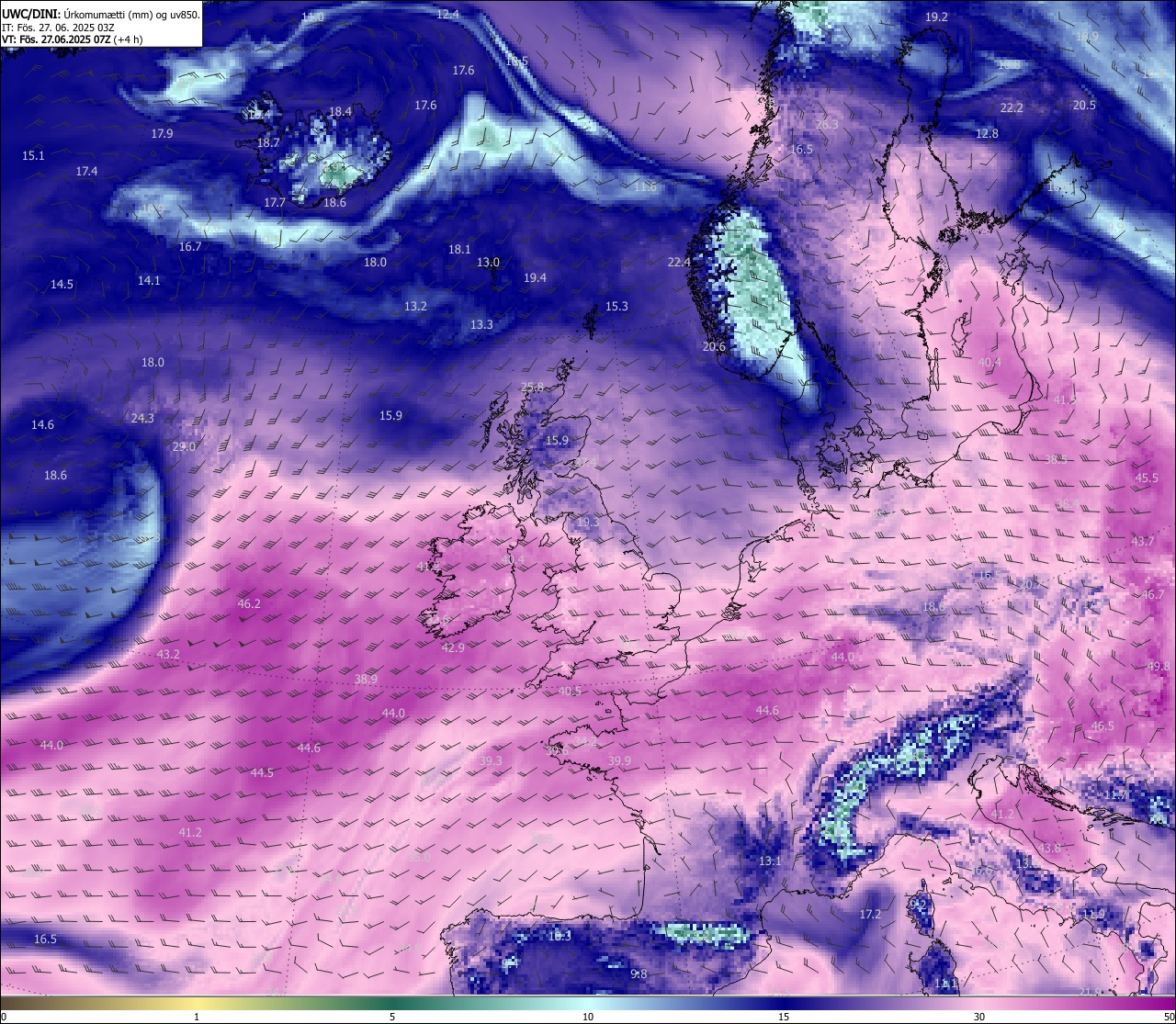
Task: Click the 45.5 value at the right edge
Action: click(x=1147, y=478)
